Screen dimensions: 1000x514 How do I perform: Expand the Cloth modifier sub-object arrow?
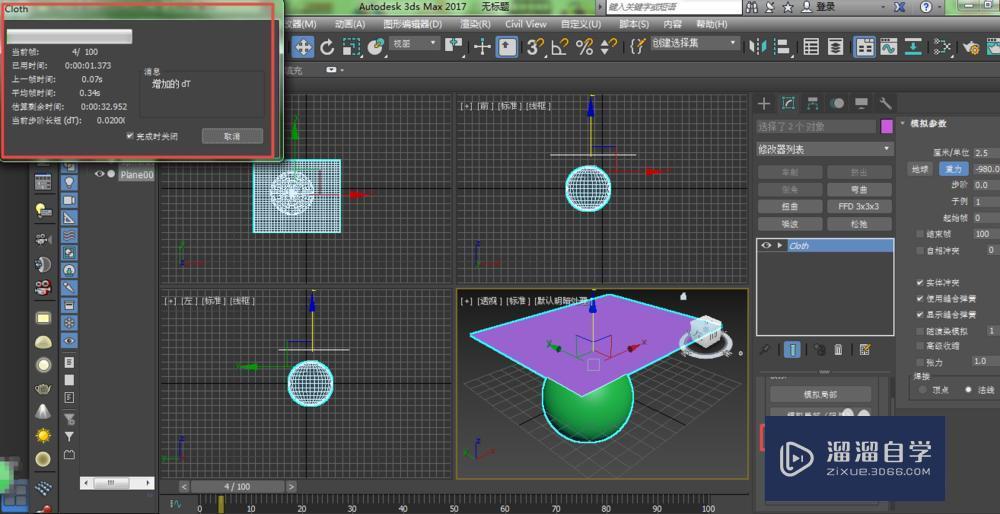point(779,245)
